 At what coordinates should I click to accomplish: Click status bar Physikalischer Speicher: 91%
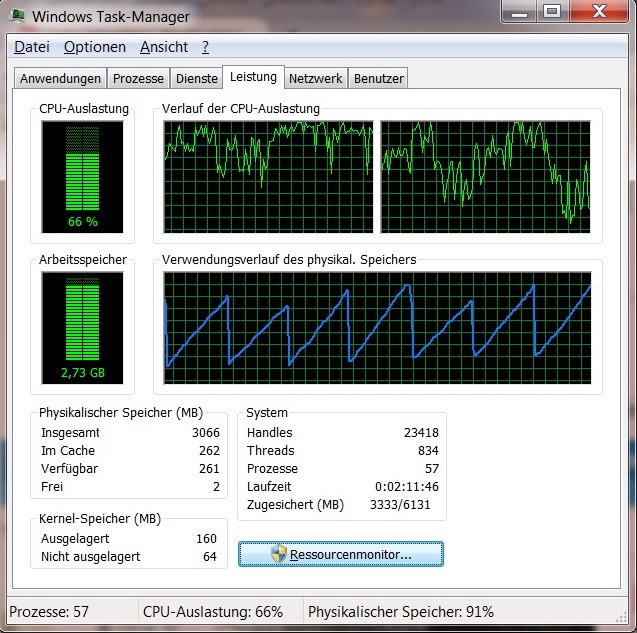click(401, 612)
